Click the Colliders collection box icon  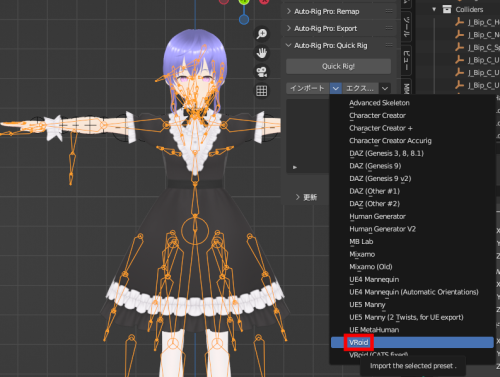click(447, 9)
